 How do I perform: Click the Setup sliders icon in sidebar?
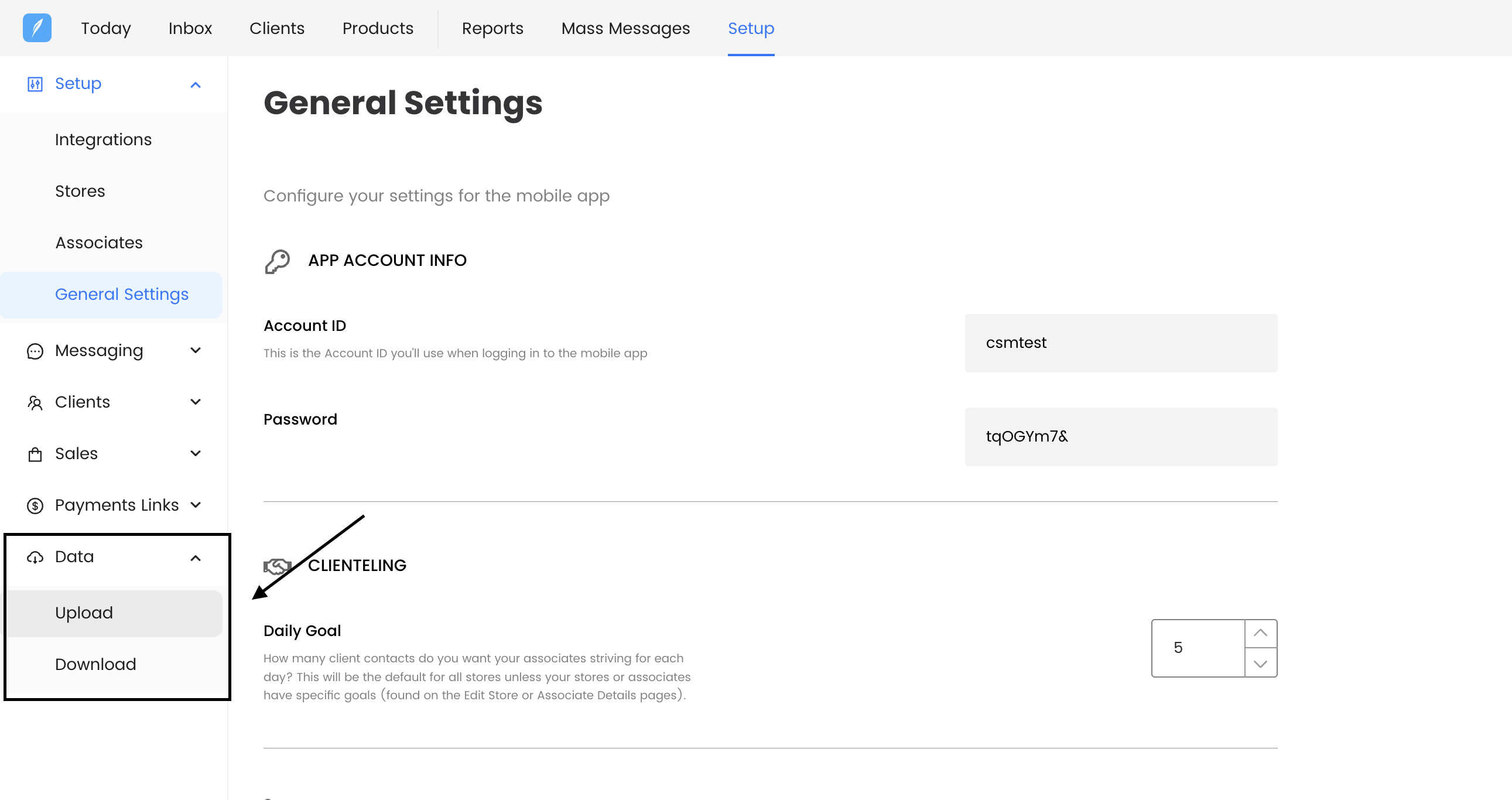tap(35, 84)
